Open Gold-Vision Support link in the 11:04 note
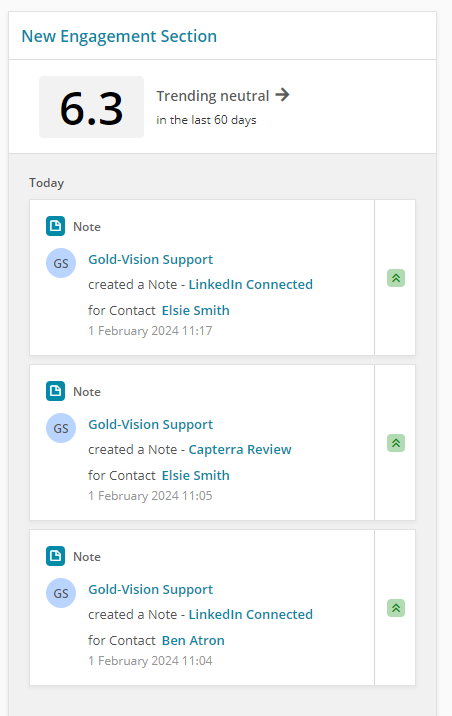Screen dimensions: 452x716 pyautogui.click(x=150, y=590)
